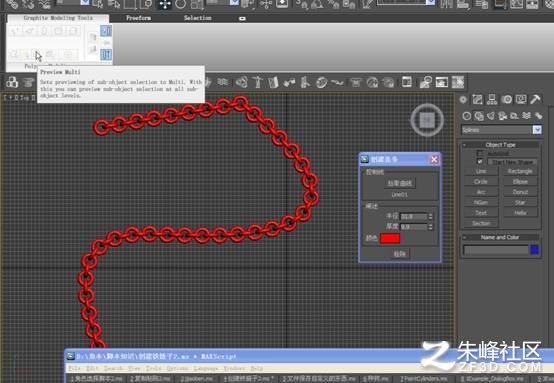Click the Helix shape button

(x=520, y=213)
